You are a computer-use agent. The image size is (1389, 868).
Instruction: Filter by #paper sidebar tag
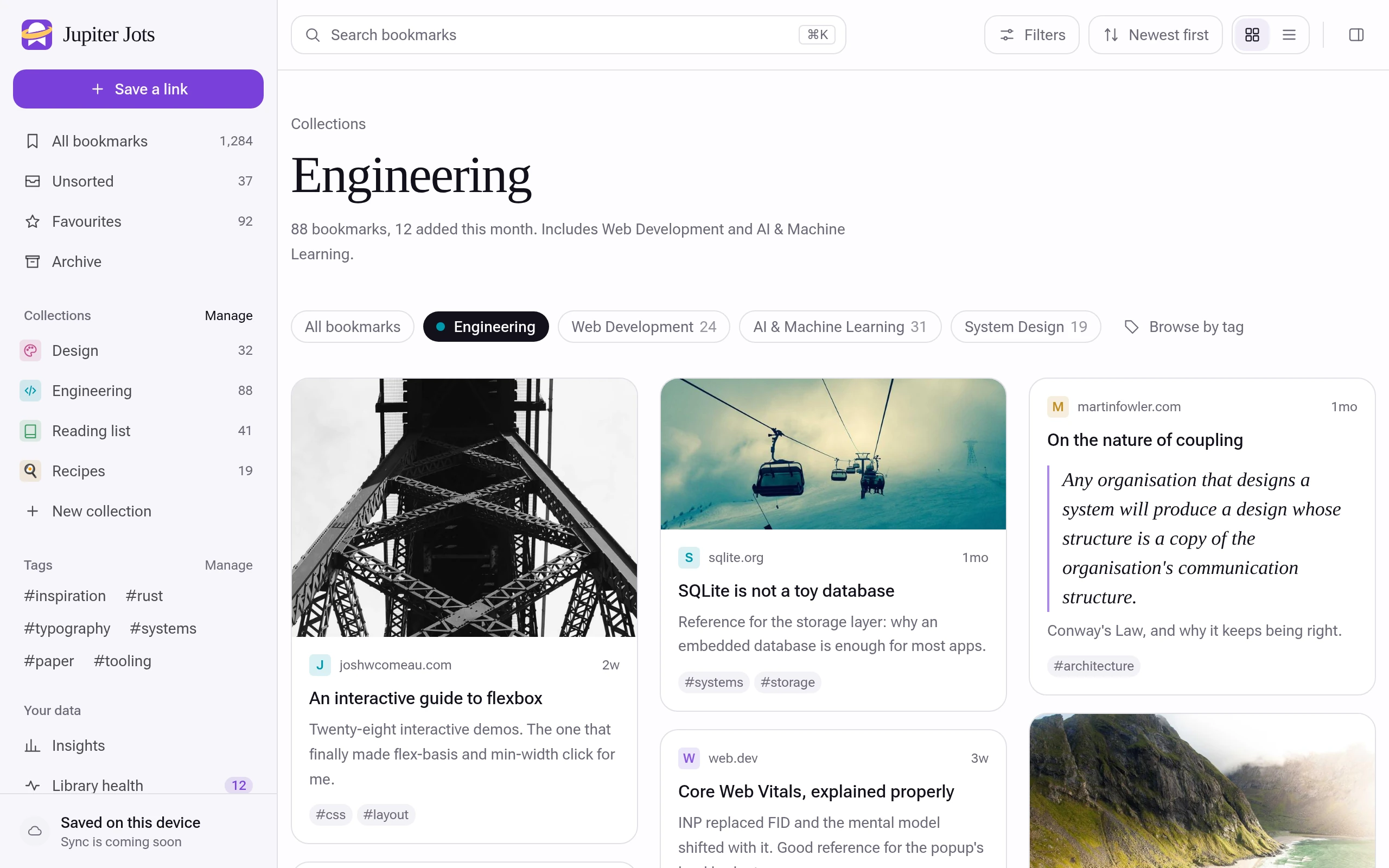pos(49,661)
